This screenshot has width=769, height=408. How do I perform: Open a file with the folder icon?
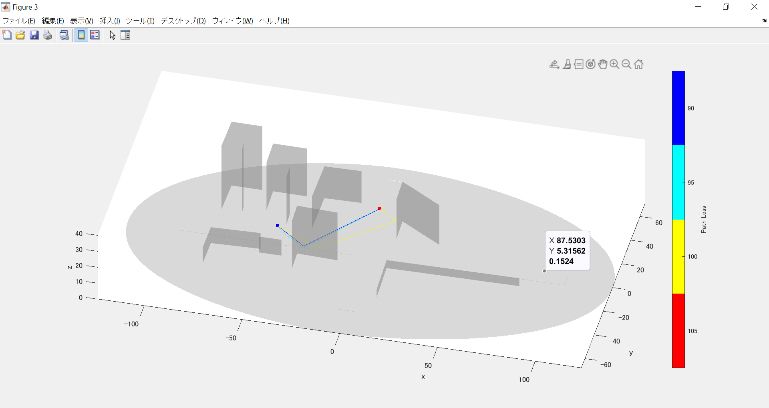coord(20,35)
